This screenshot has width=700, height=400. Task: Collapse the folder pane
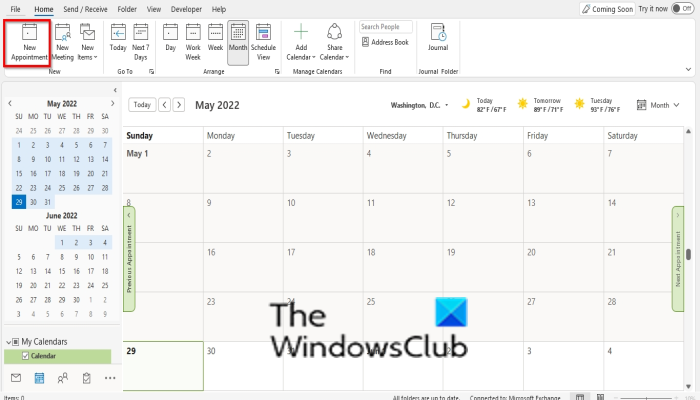coord(115,90)
